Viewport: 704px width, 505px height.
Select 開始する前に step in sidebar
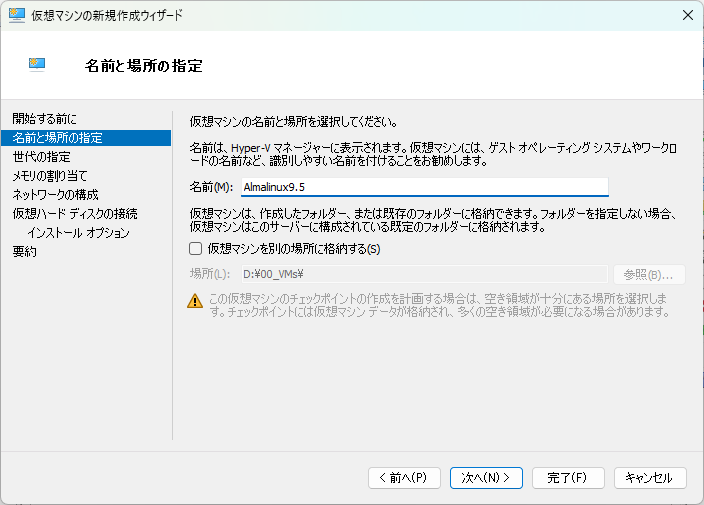pyautogui.click(x=44, y=119)
